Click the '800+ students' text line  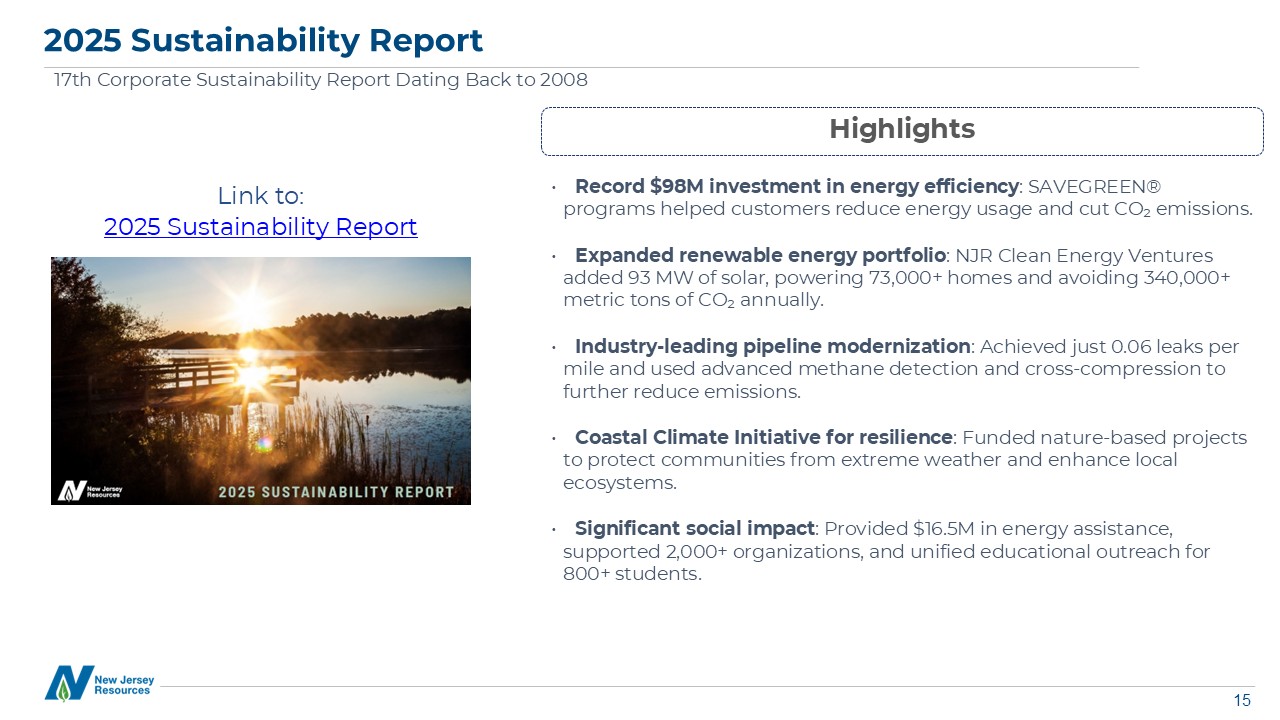[632, 574]
